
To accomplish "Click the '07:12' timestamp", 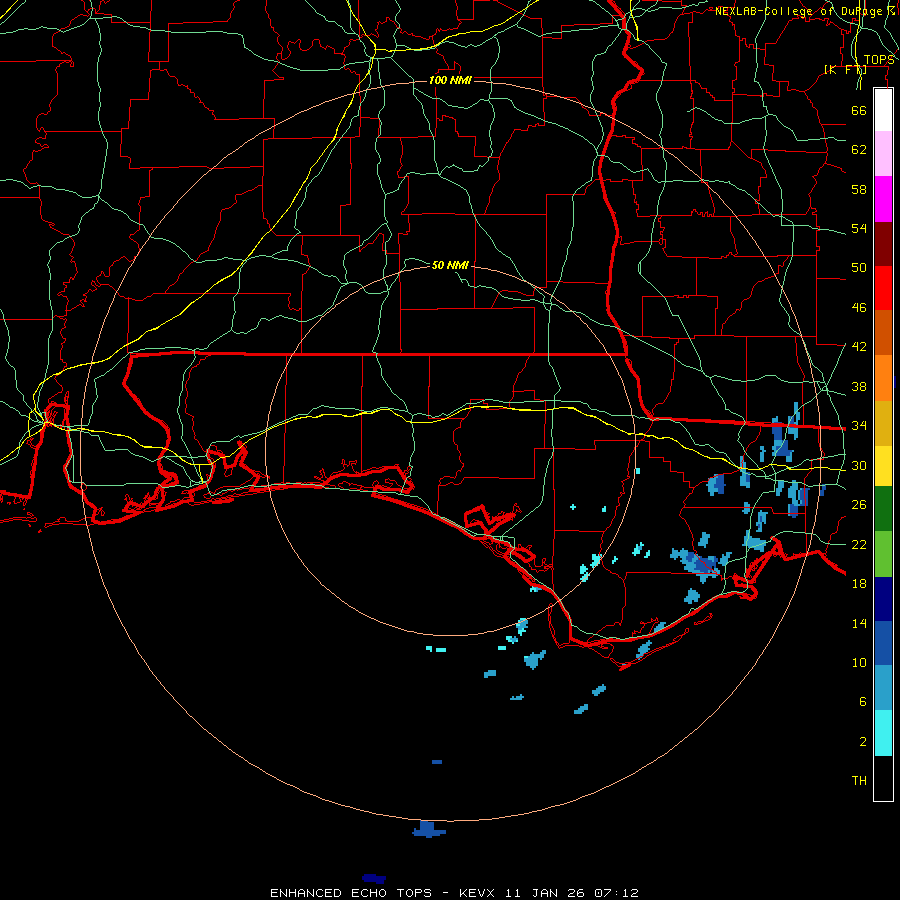I will (616, 893).
